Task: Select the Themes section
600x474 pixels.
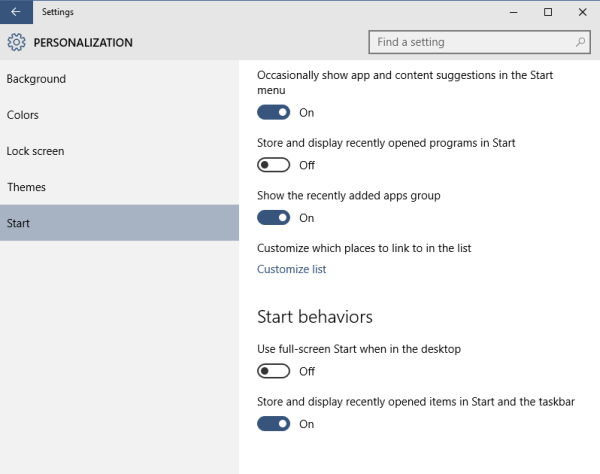Action: pos(26,187)
